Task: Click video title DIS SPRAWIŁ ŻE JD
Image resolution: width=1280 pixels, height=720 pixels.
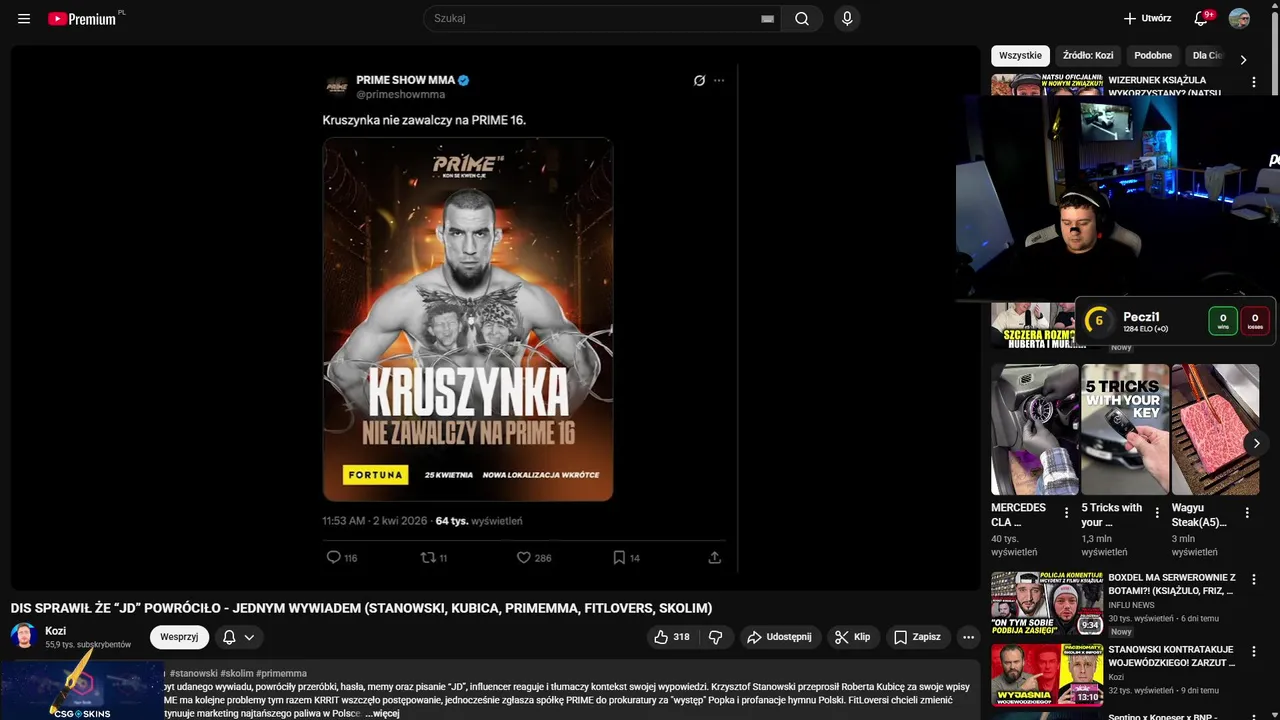Action: pos(361,608)
